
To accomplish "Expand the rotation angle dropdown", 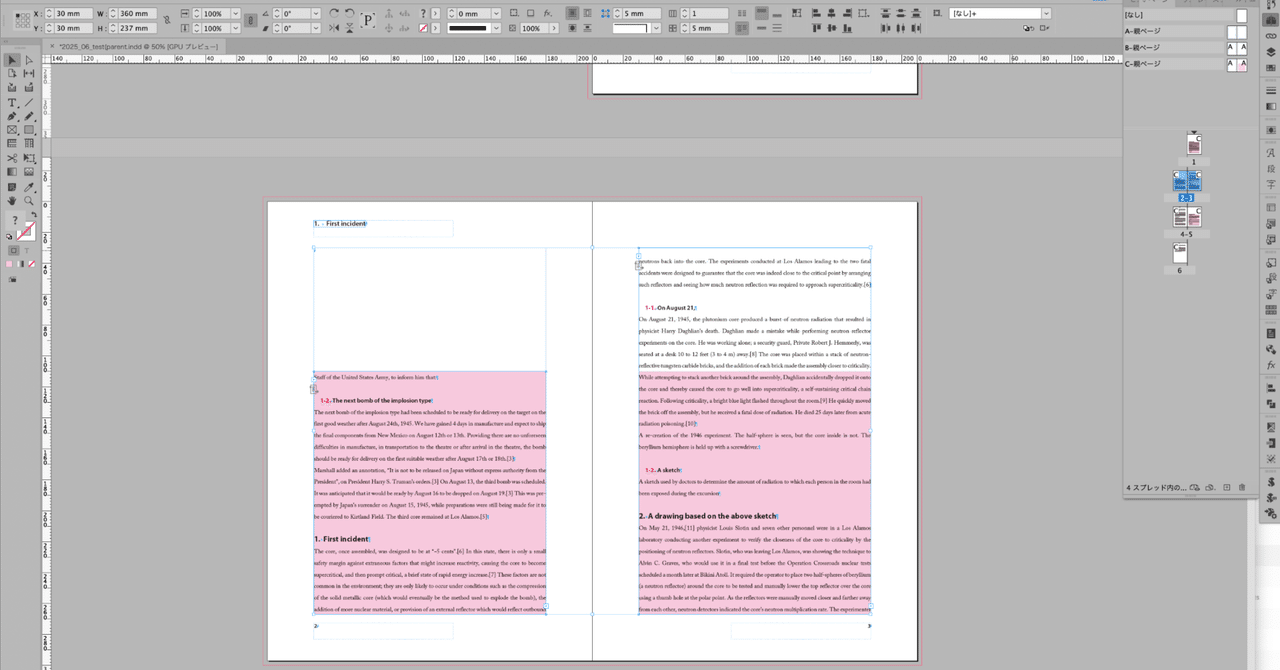I will coord(316,14).
